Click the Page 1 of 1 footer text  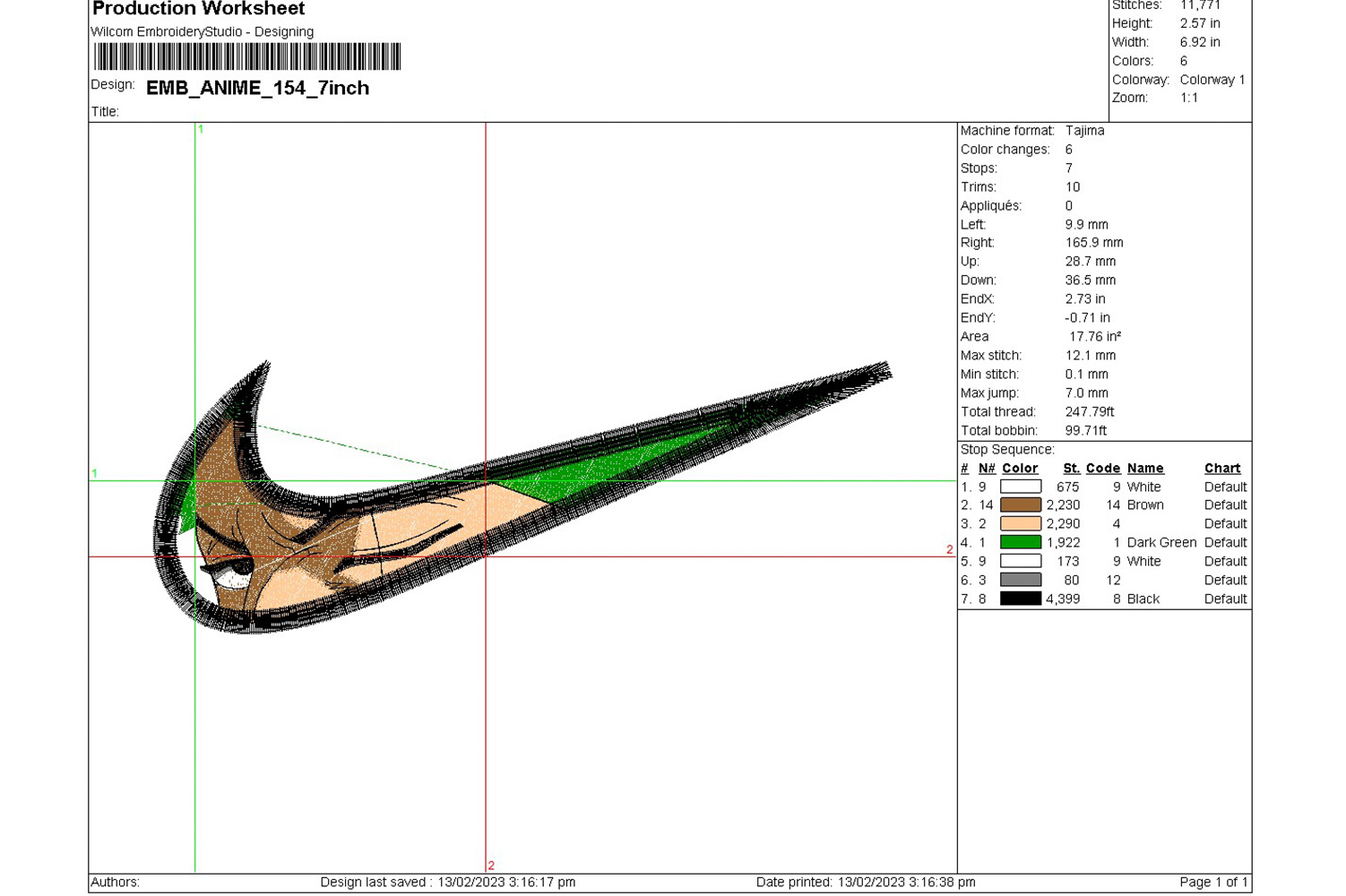tap(1212, 882)
